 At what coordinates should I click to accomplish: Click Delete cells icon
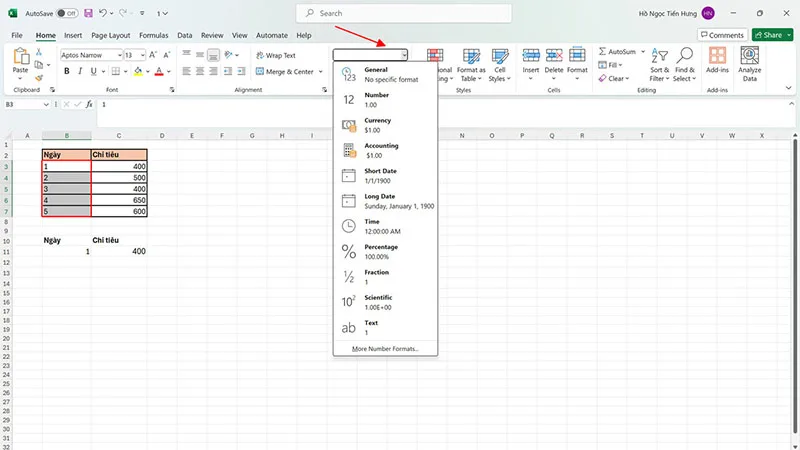(x=554, y=55)
